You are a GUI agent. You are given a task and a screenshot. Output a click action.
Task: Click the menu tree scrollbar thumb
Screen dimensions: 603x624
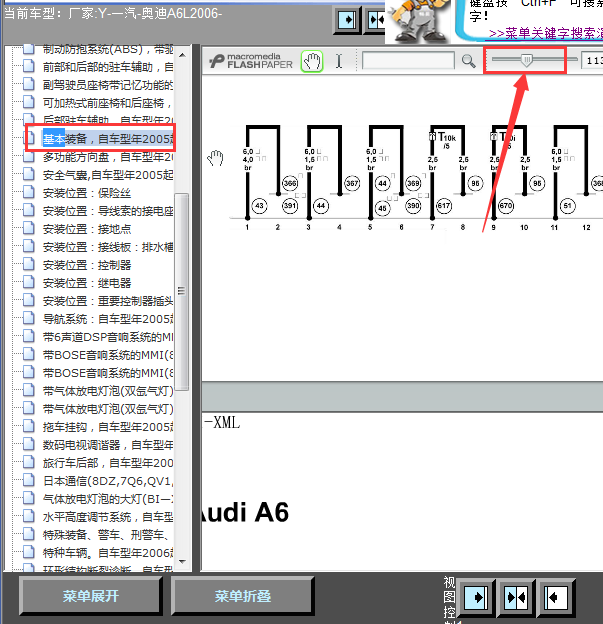181,291
